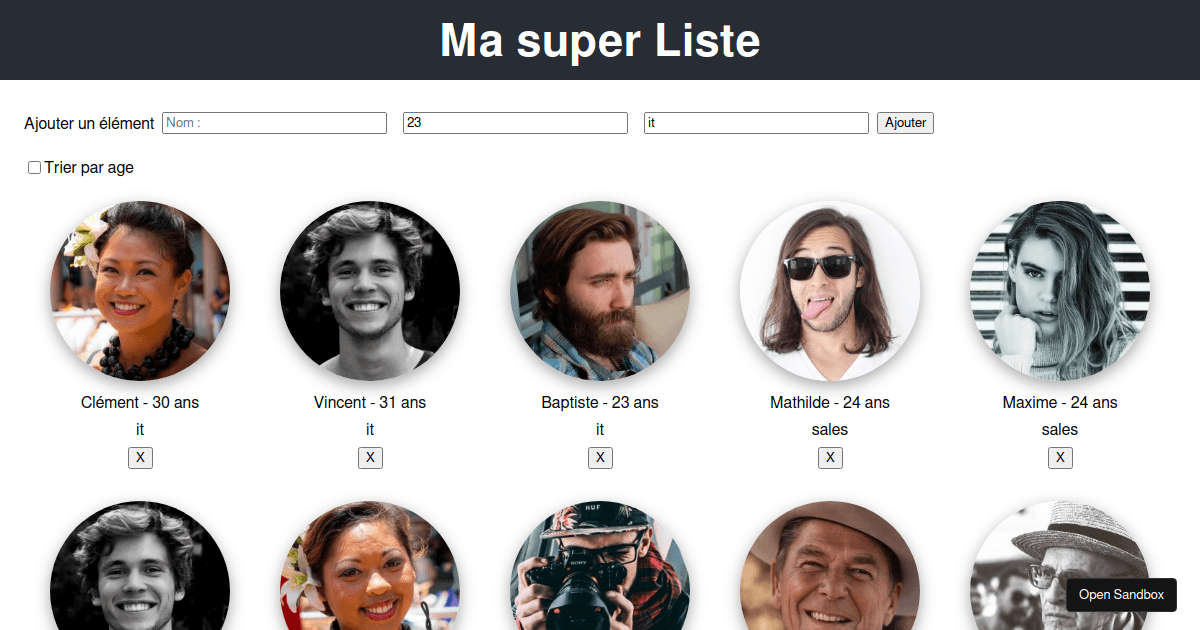Image resolution: width=1200 pixels, height=630 pixels.
Task: Select the department input containing "it"
Action: pos(756,122)
